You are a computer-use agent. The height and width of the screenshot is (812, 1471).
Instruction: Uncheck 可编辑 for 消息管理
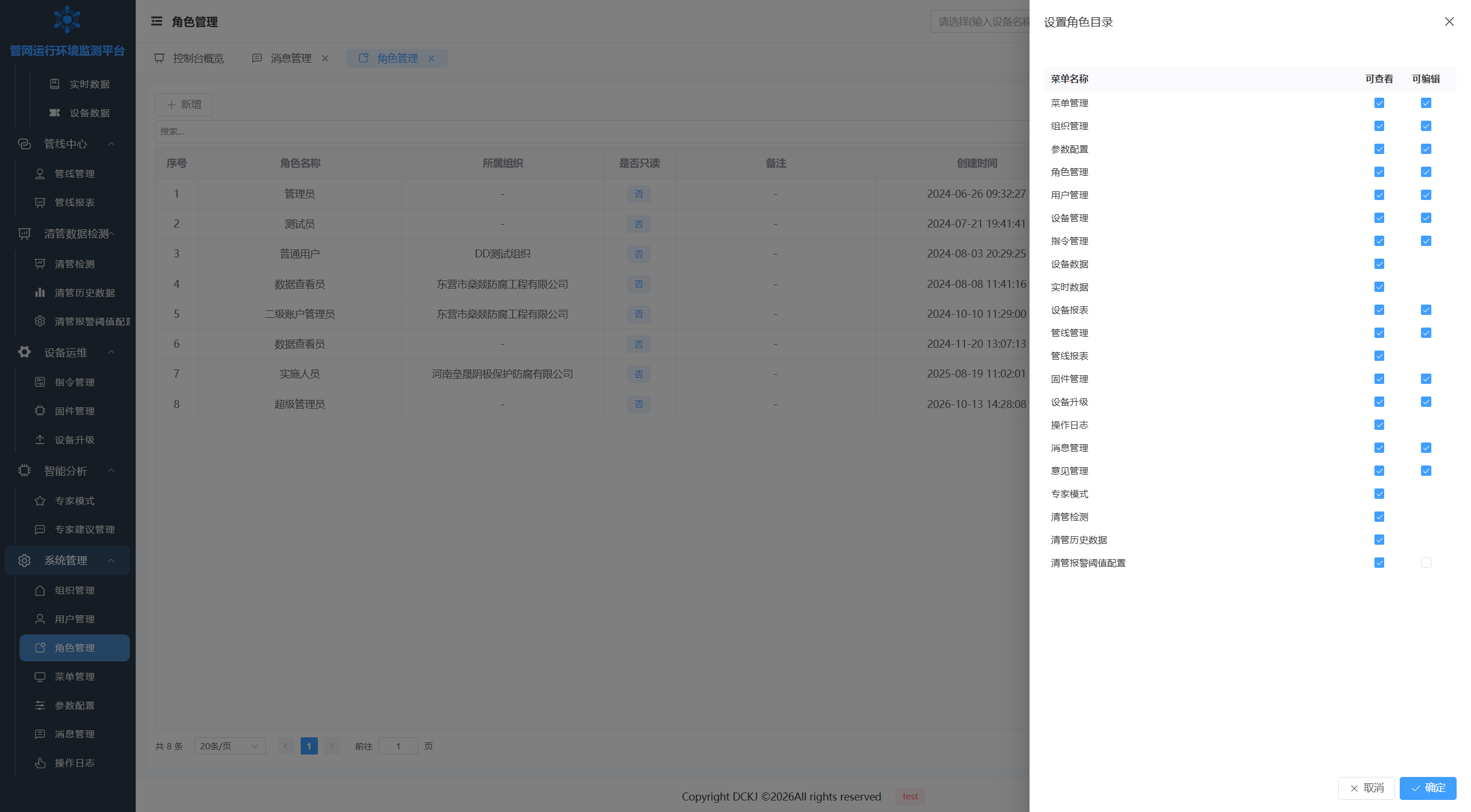(1426, 448)
